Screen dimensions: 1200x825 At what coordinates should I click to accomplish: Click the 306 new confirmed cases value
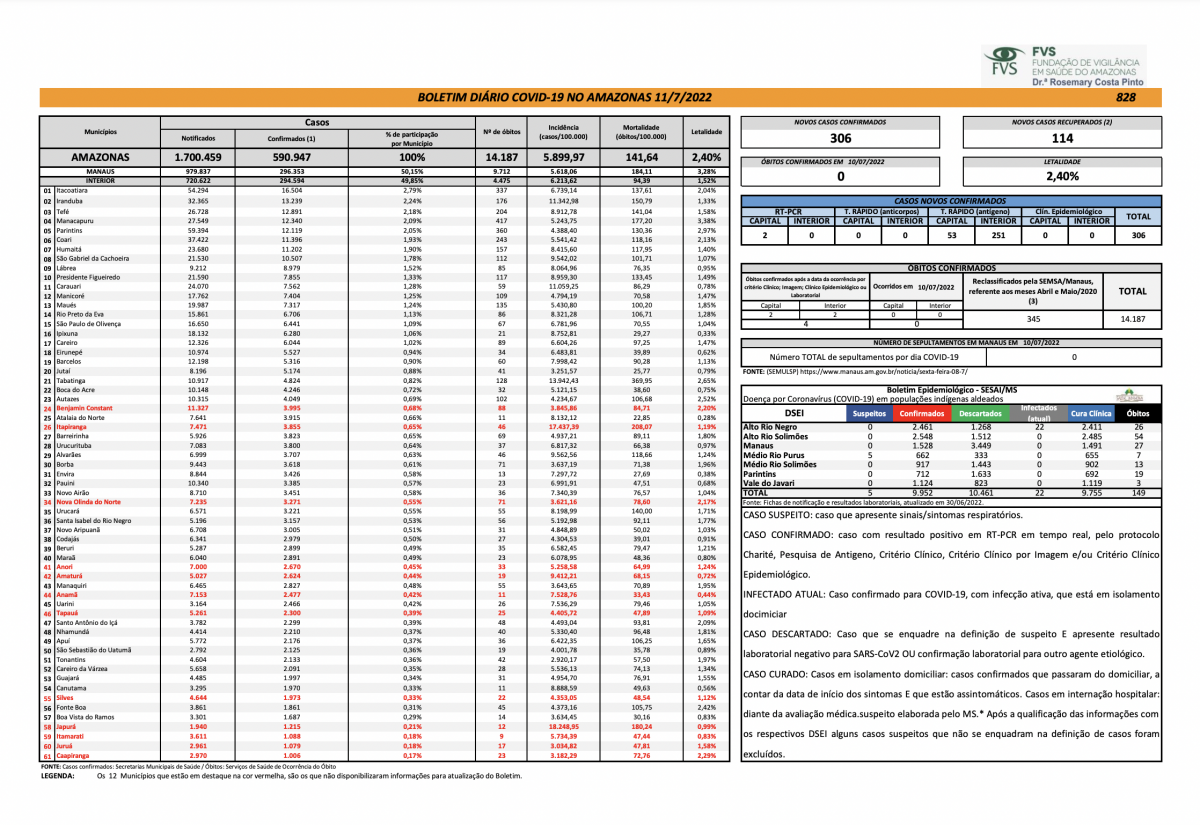(x=840, y=139)
